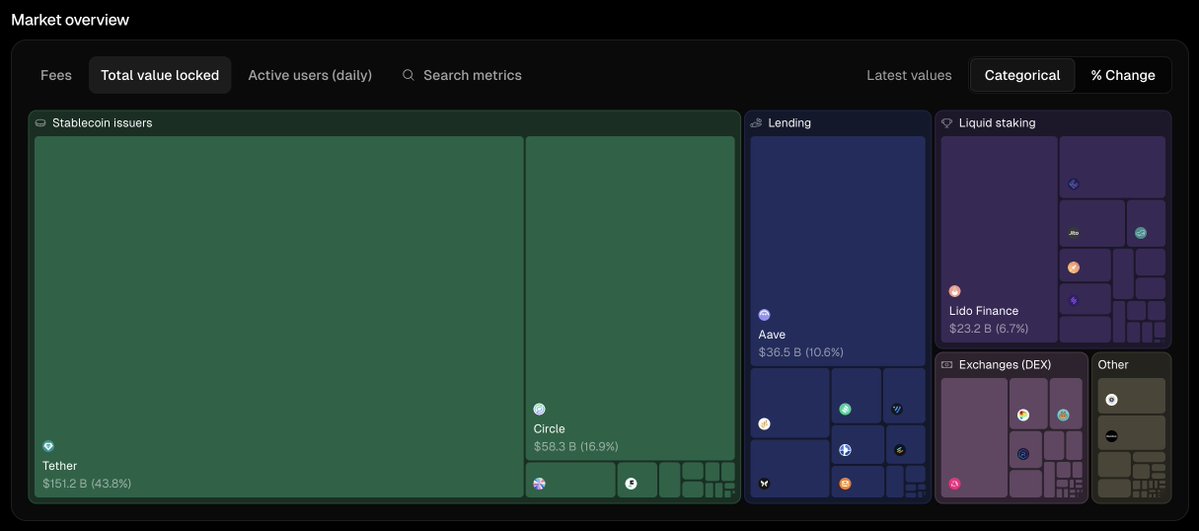This screenshot has width=1199, height=531.
Task: Click the pink logo in Exchanges (DEX)
Action: 954,484
